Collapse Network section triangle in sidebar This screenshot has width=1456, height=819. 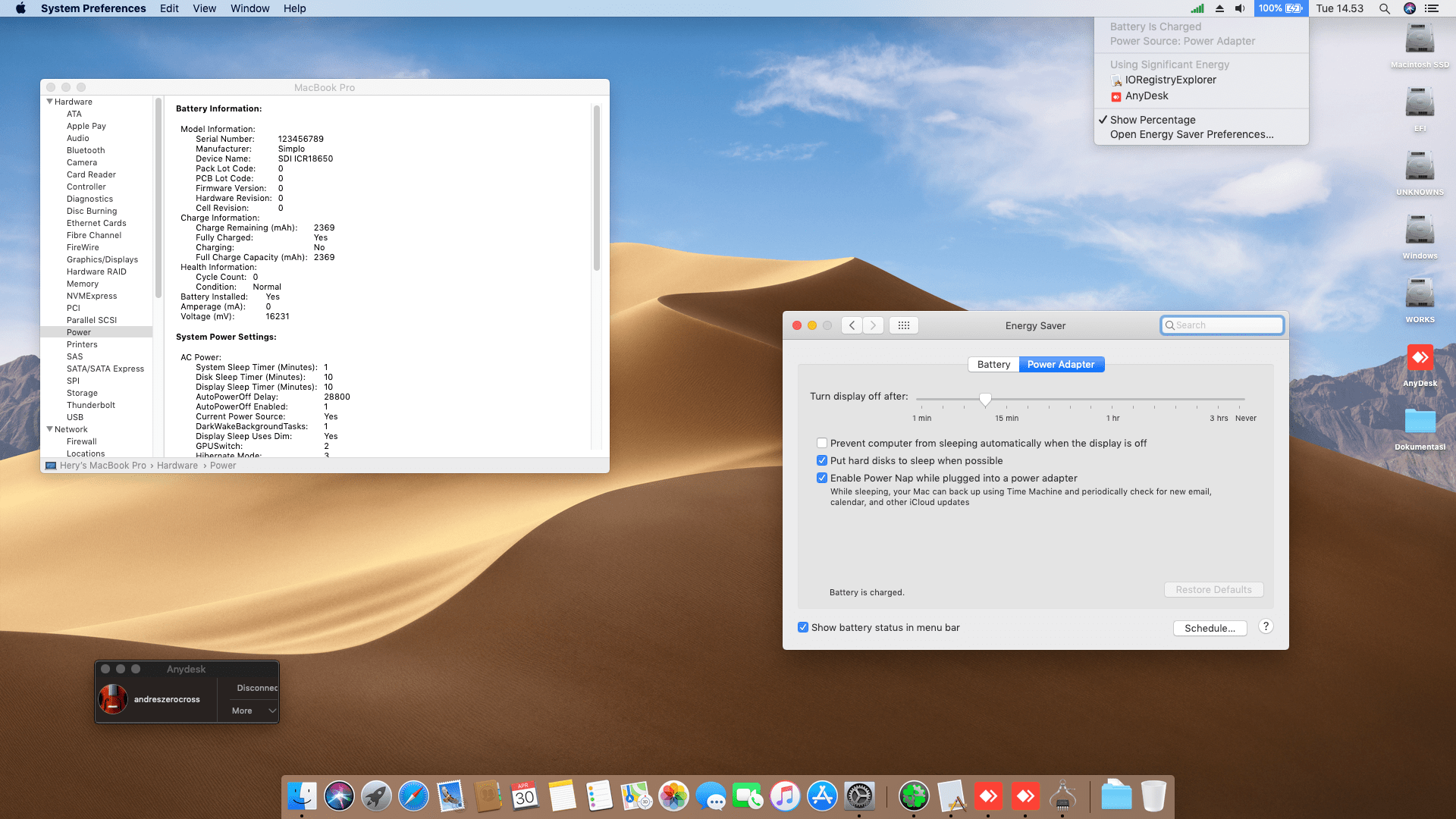[50, 429]
